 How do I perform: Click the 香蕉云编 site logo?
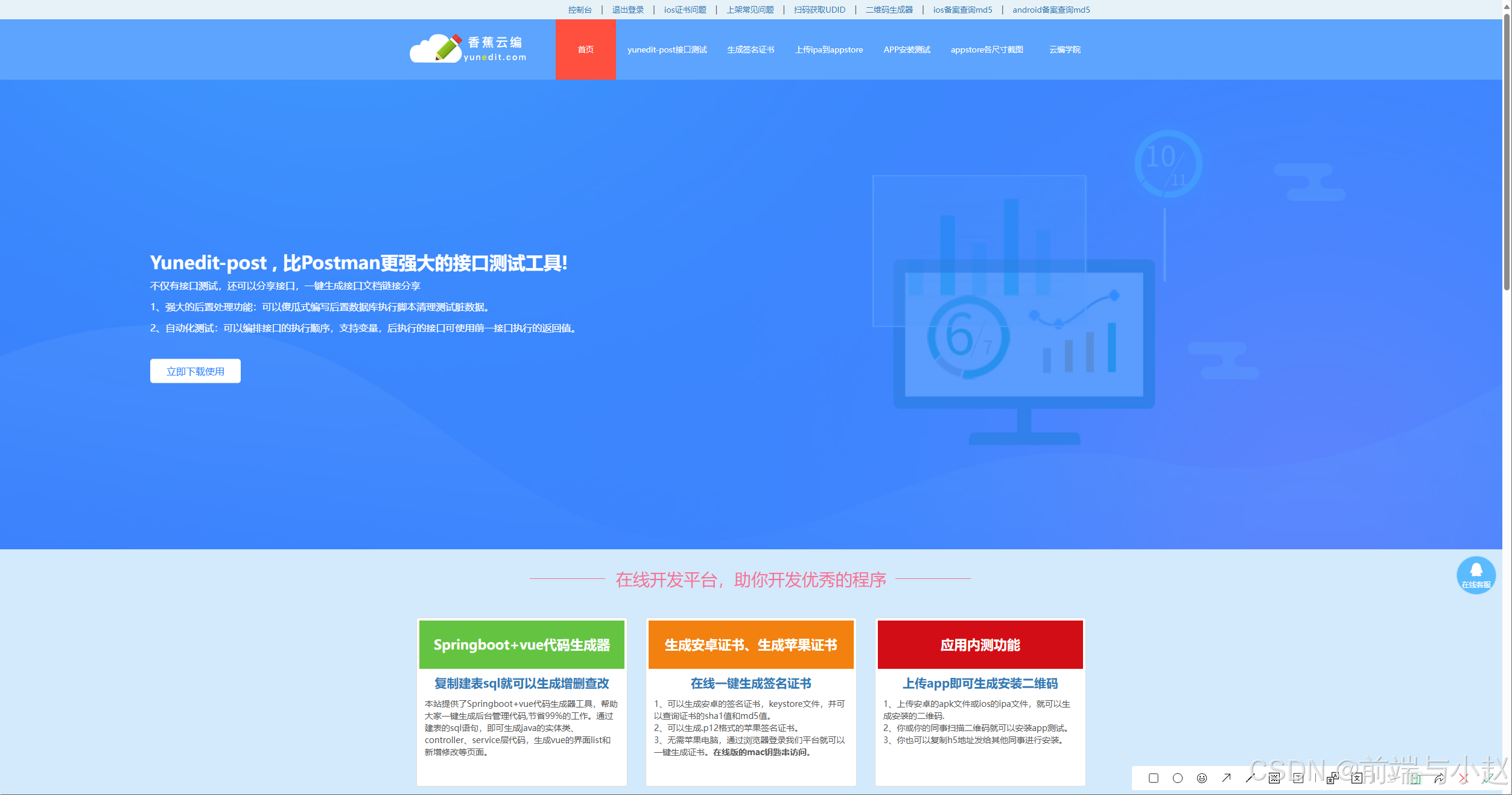coord(468,49)
